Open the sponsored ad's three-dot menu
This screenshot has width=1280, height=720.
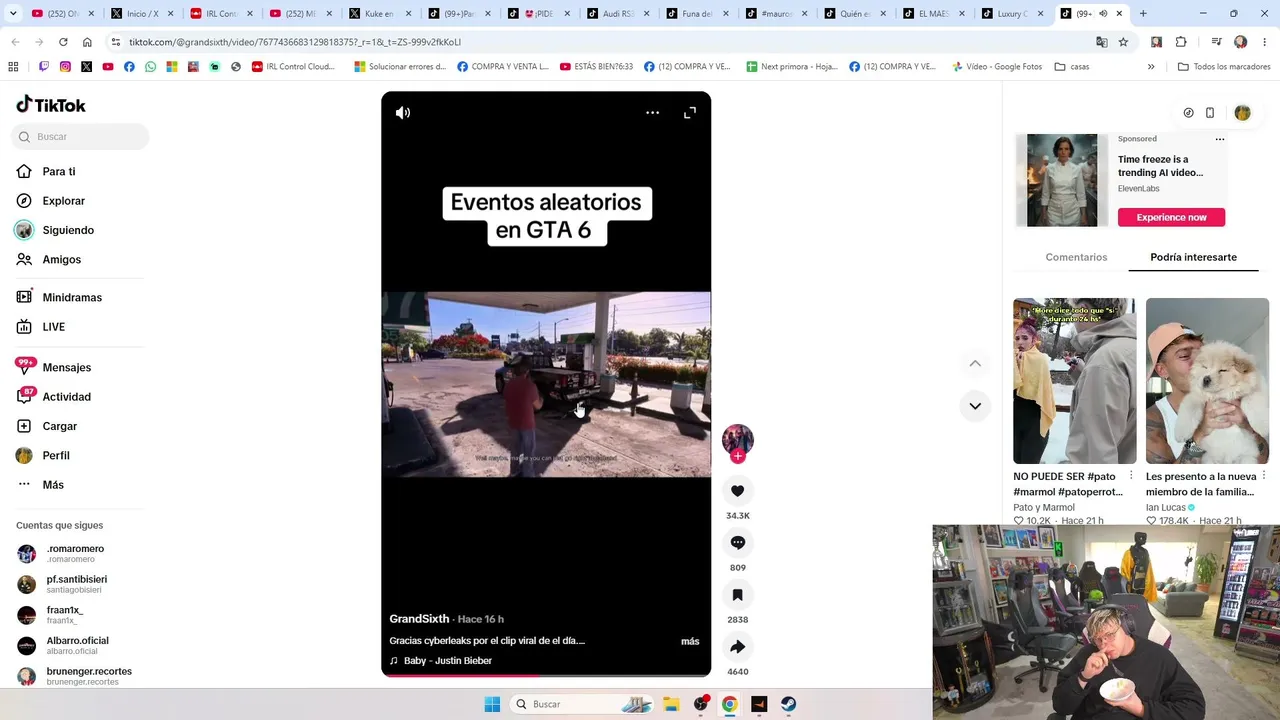[x=1220, y=139]
